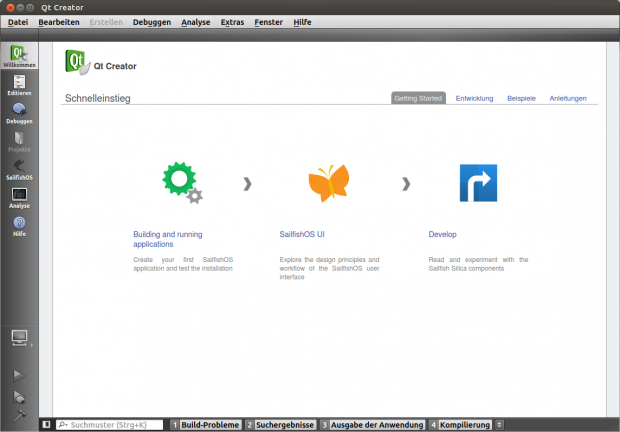
Task: Open the SailfishOS mode in sidebar
Action: (19, 168)
